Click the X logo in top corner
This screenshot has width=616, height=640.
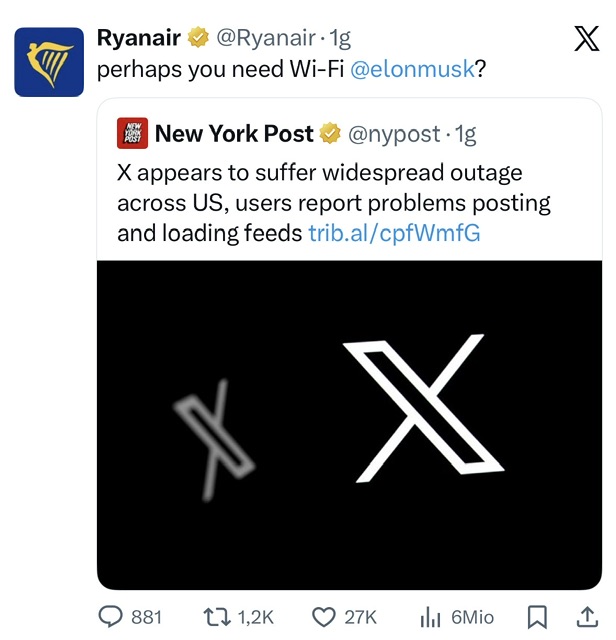coord(586,39)
